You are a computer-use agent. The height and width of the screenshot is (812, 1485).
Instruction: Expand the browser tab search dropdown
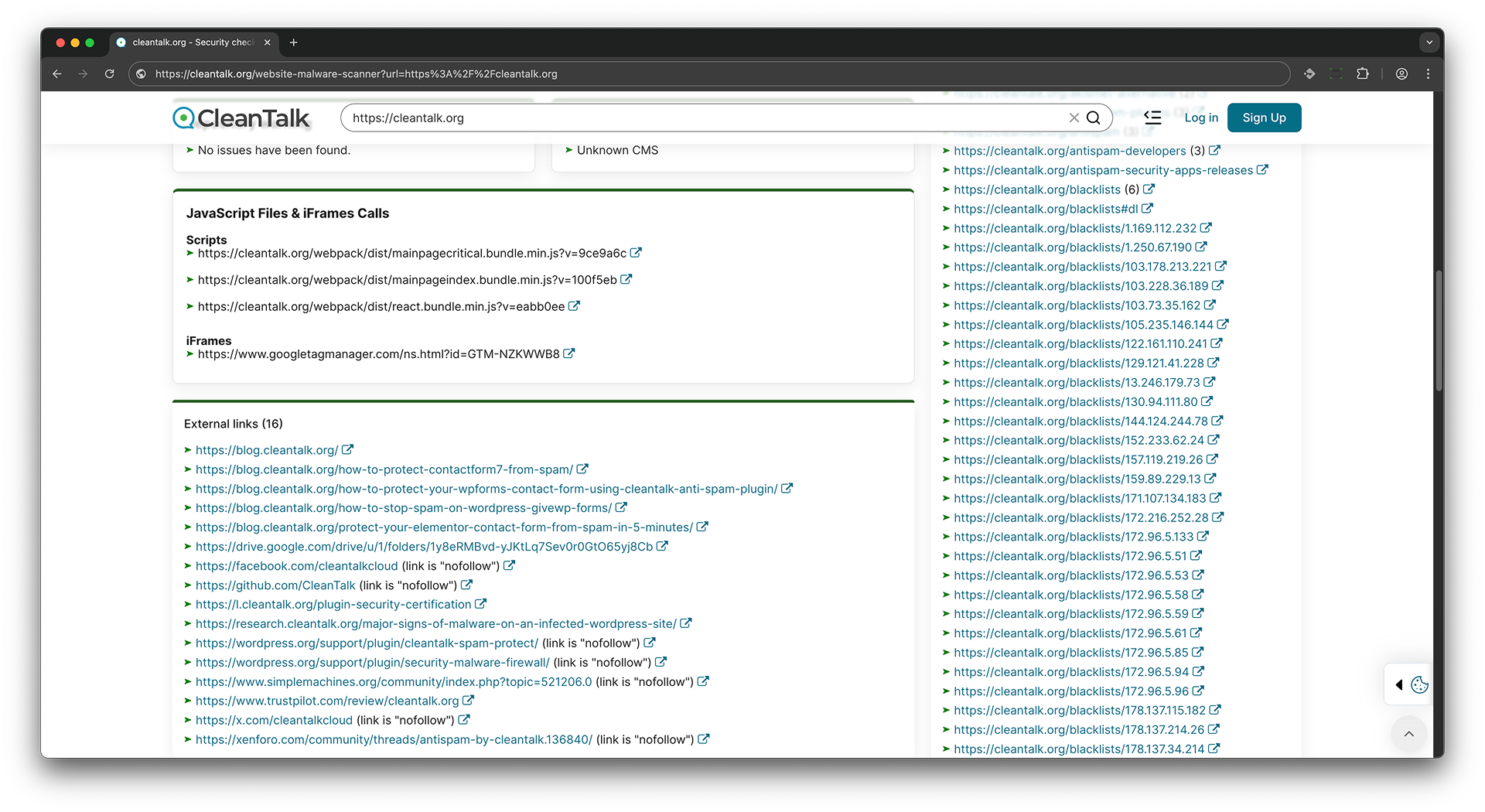(x=1429, y=43)
